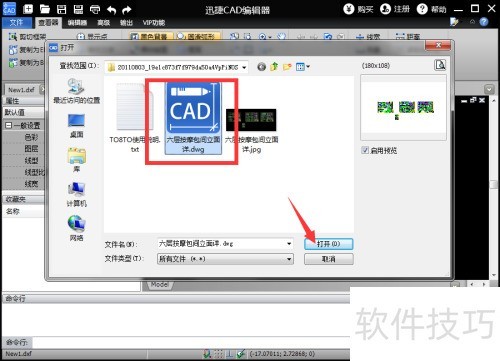Expand the 文件名 combo box arrow

(x=289, y=244)
